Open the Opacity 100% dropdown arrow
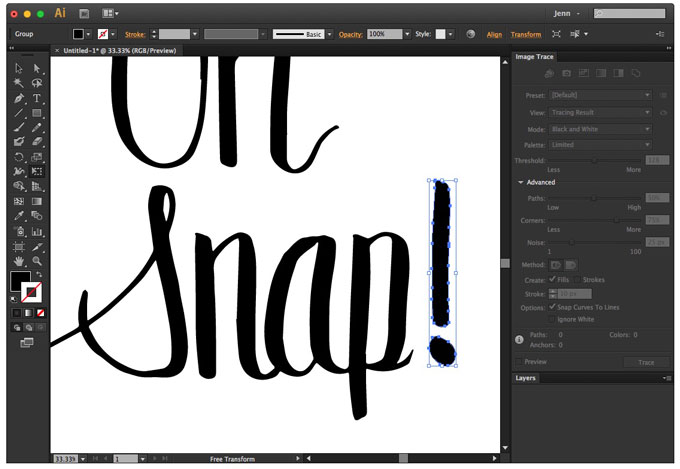The image size is (680, 469). point(407,34)
